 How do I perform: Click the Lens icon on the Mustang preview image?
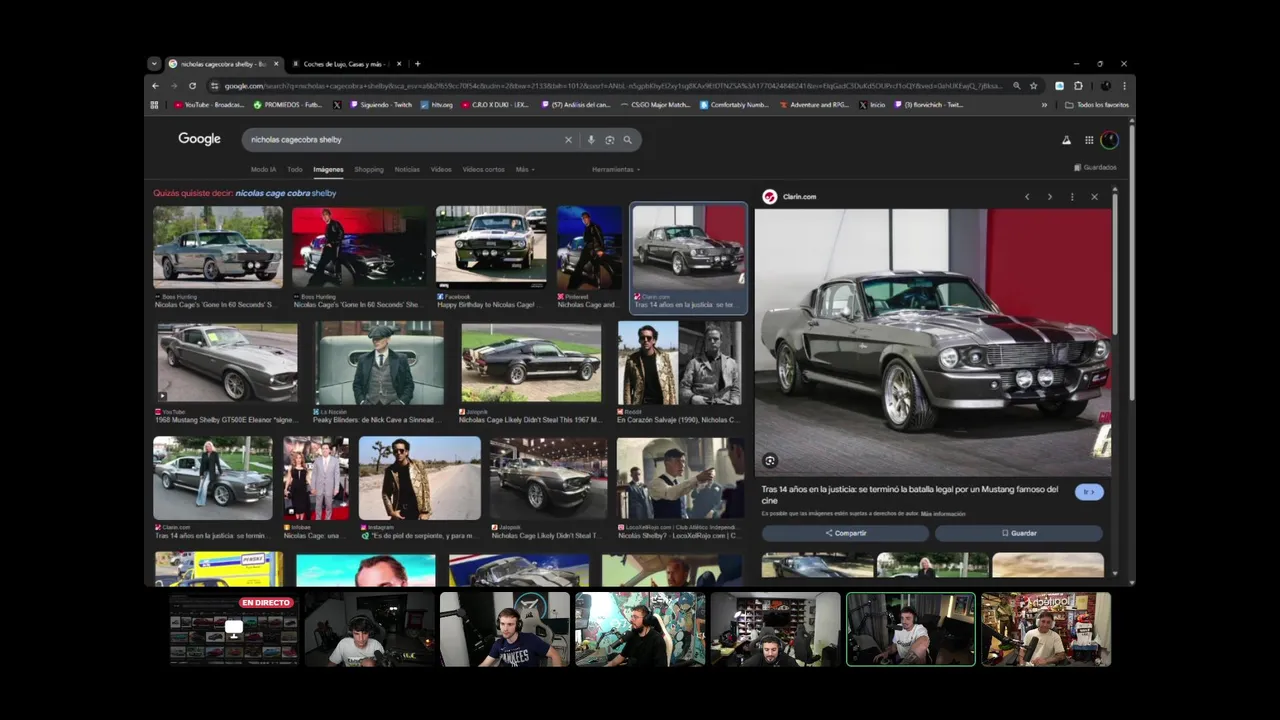tap(770, 461)
